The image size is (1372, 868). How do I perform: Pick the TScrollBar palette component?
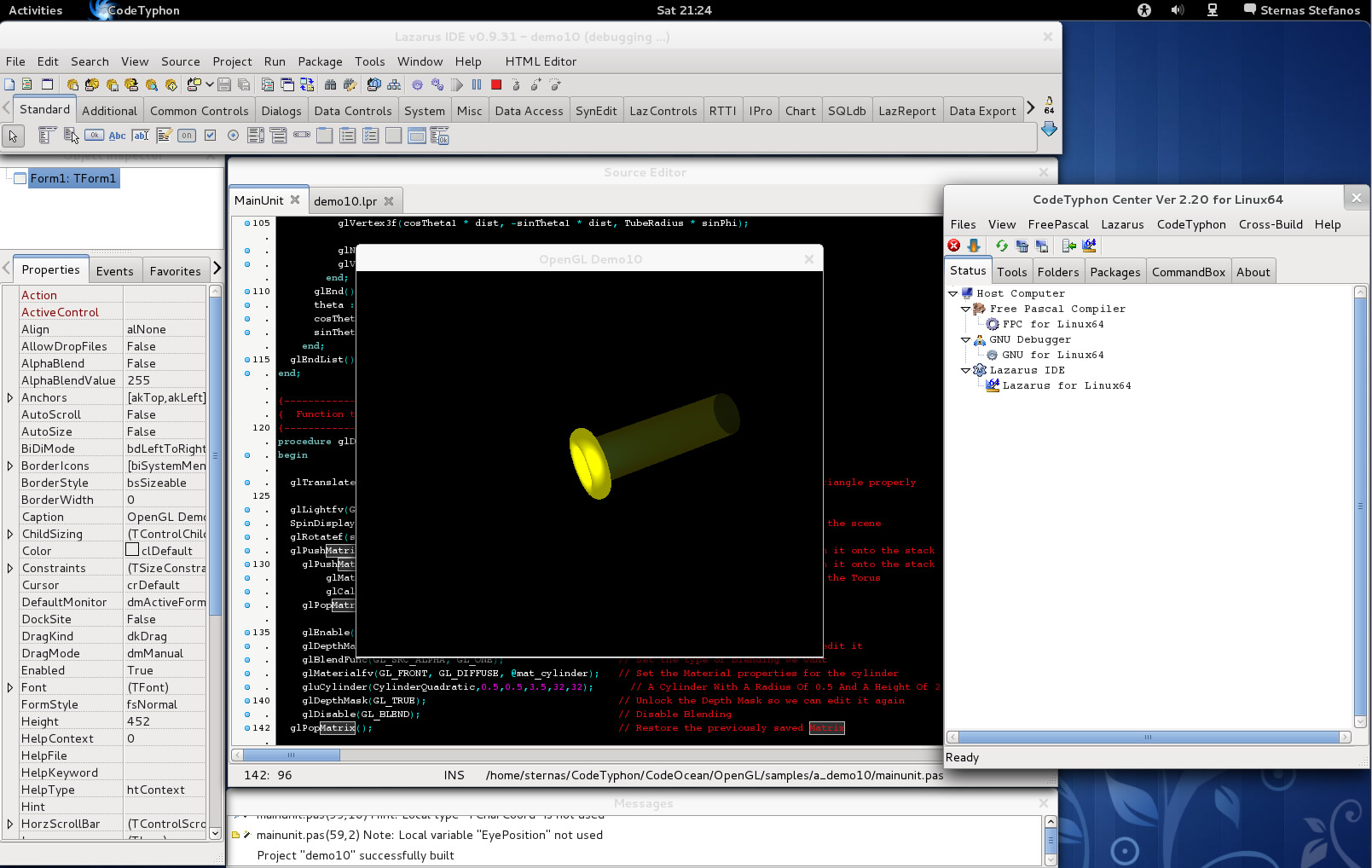pos(302,135)
